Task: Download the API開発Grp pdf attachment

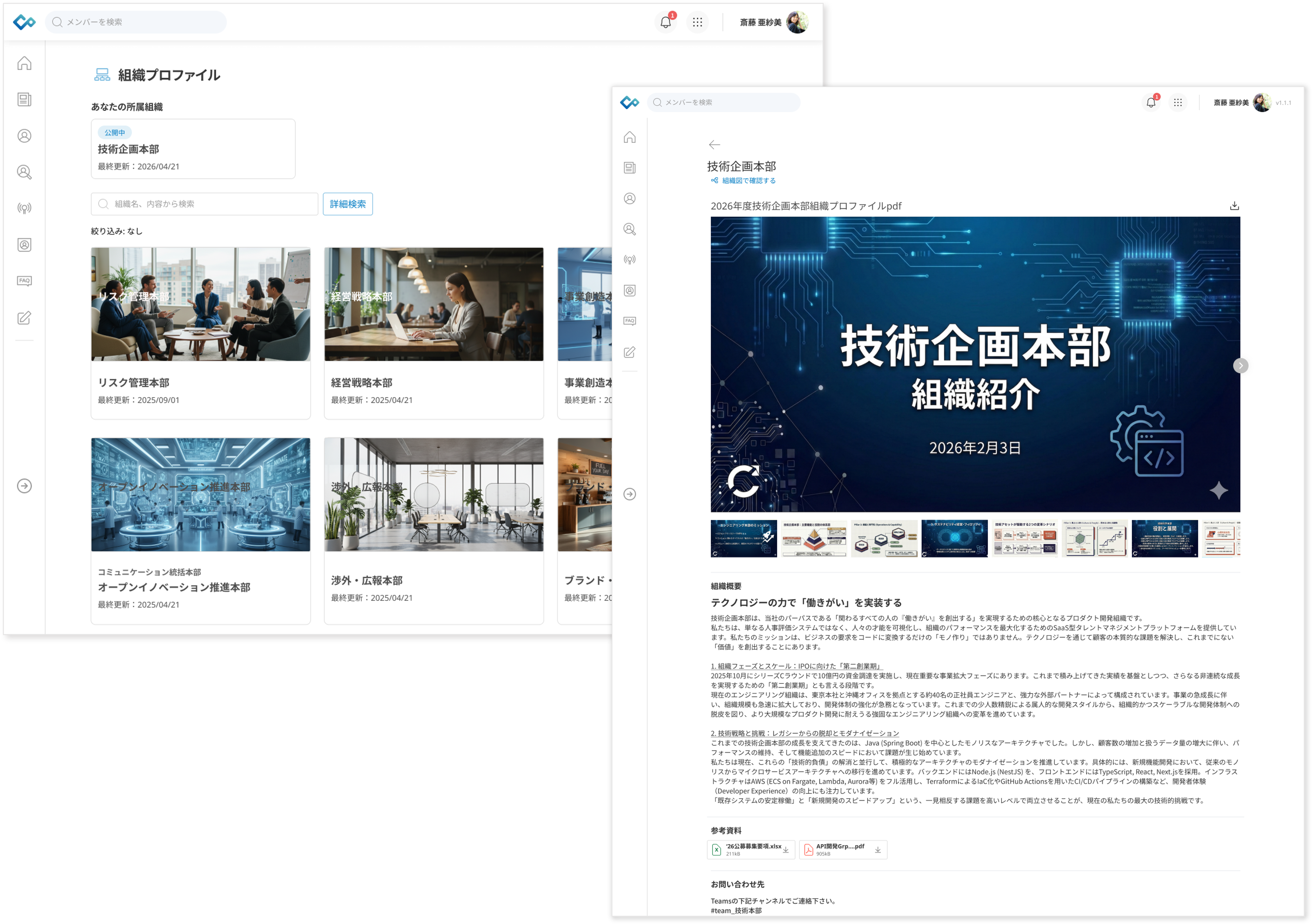Action: click(x=878, y=850)
